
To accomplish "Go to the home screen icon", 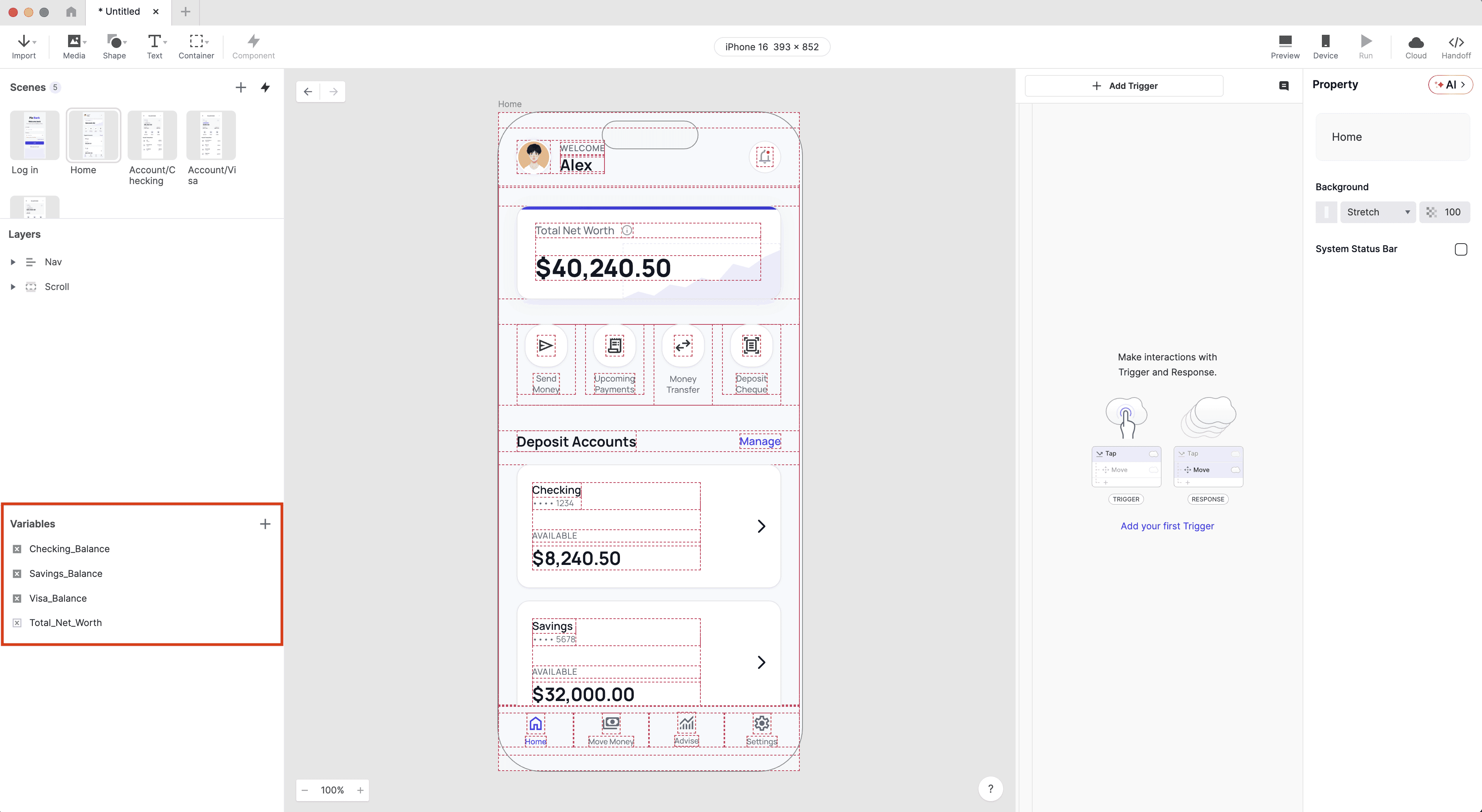I will [x=71, y=12].
